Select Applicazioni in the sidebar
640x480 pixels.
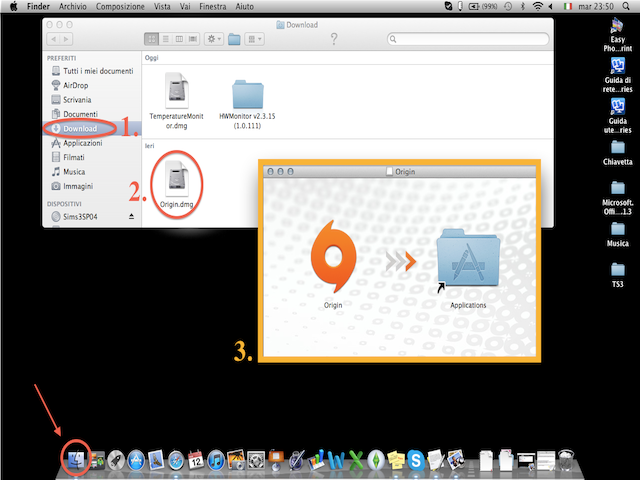point(92,143)
